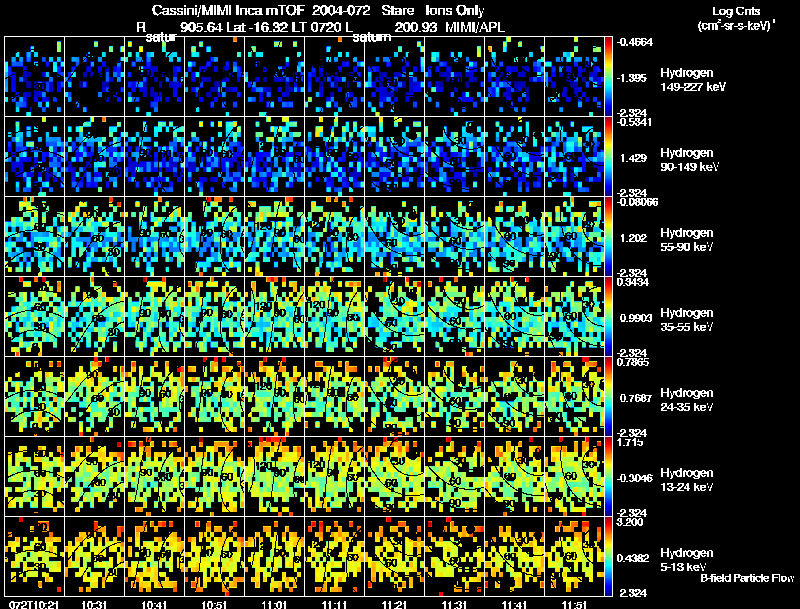This screenshot has width=800, height=609.
Task: Click the '11:51' time label
Action: pyautogui.click(x=574, y=604)
